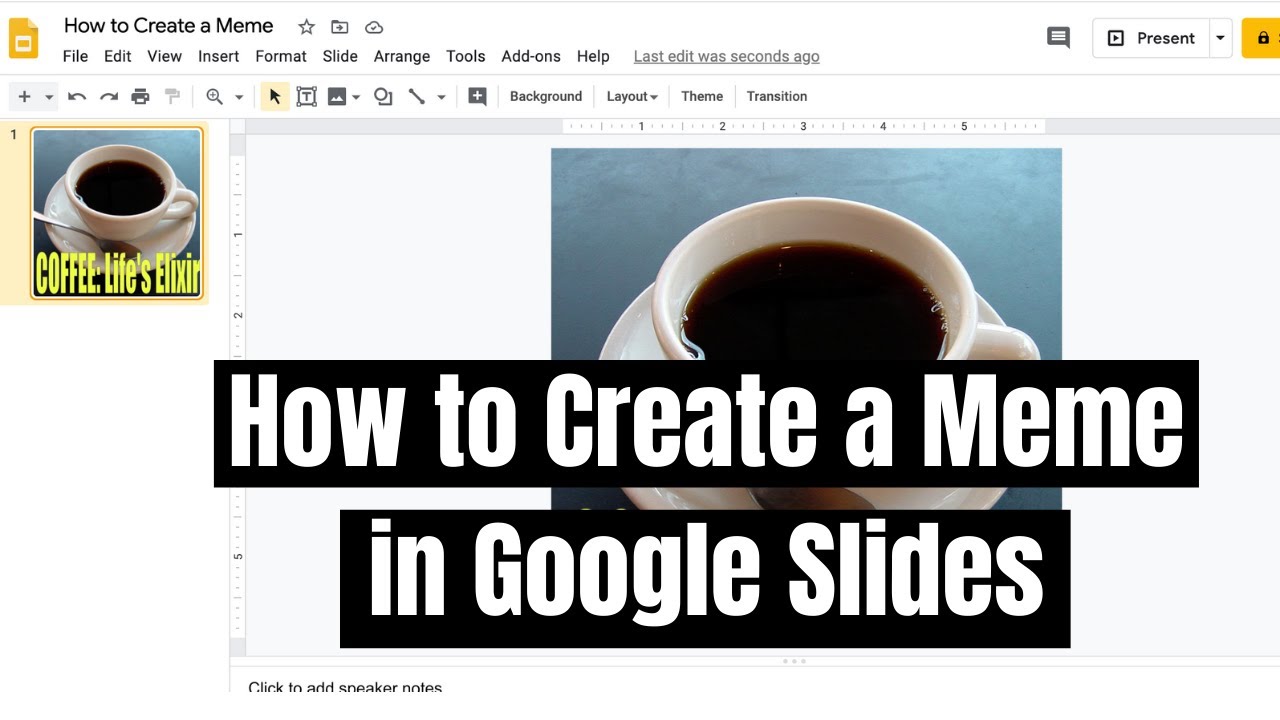
Task: Rename the title How to Create a Meme
Action: pos(169,25)
